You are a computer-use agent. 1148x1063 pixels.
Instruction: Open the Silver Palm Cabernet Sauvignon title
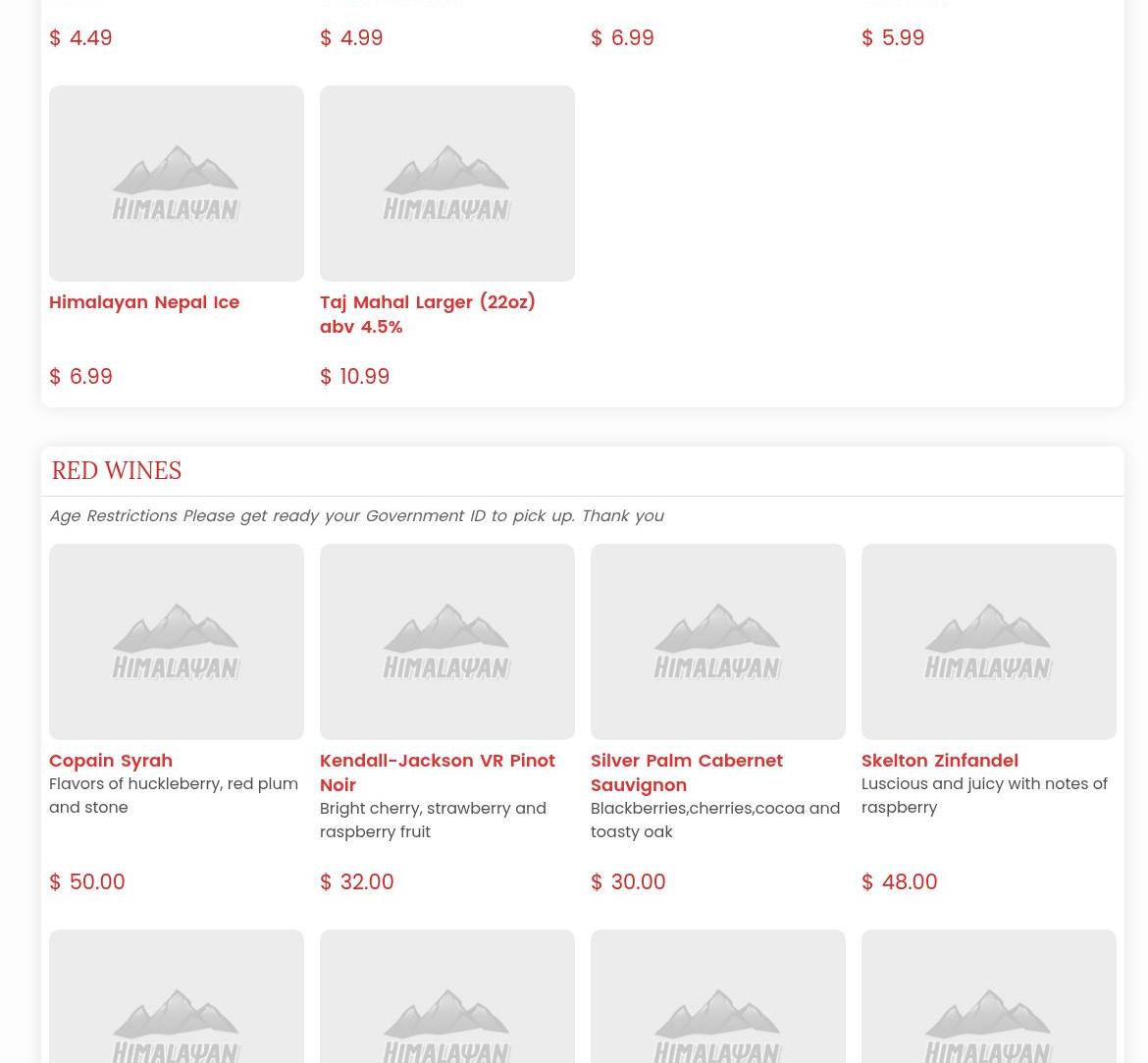click(x=687, y=772)
